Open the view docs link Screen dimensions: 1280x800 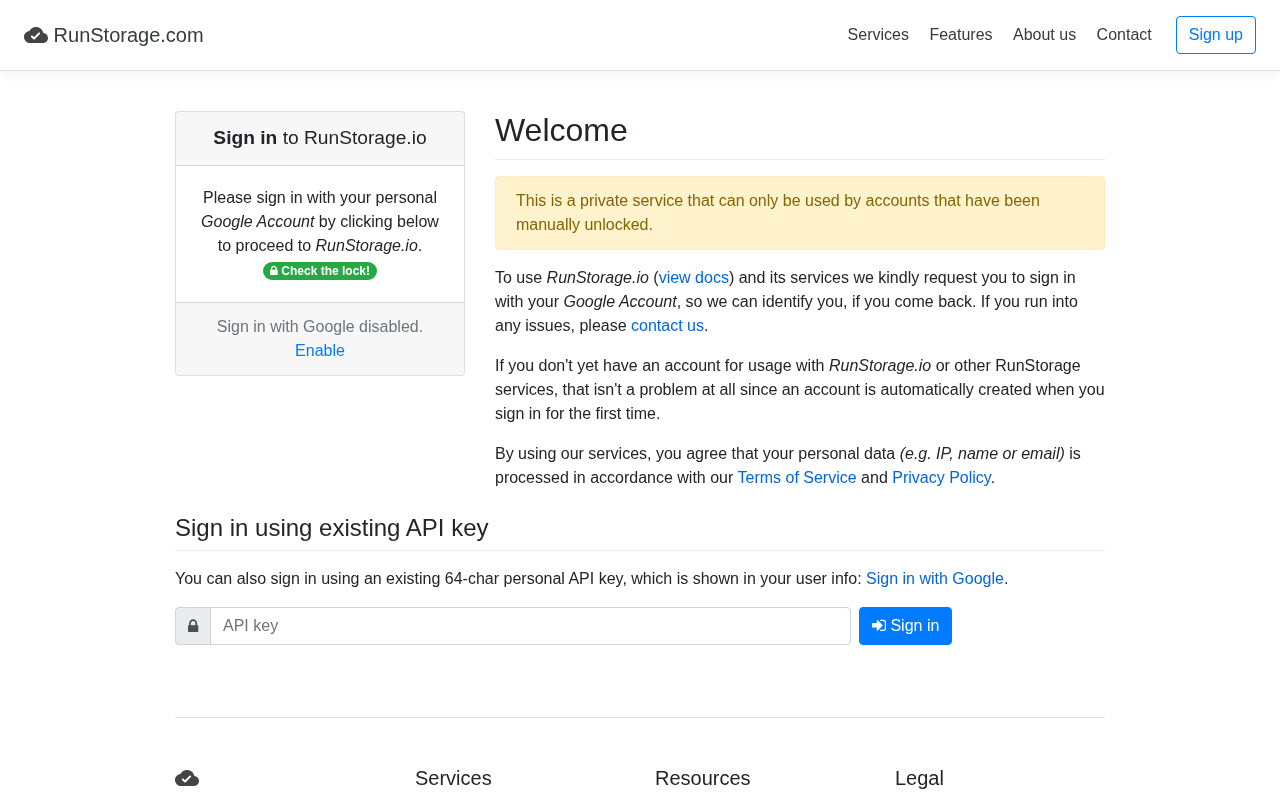click(x=694, y=278)
